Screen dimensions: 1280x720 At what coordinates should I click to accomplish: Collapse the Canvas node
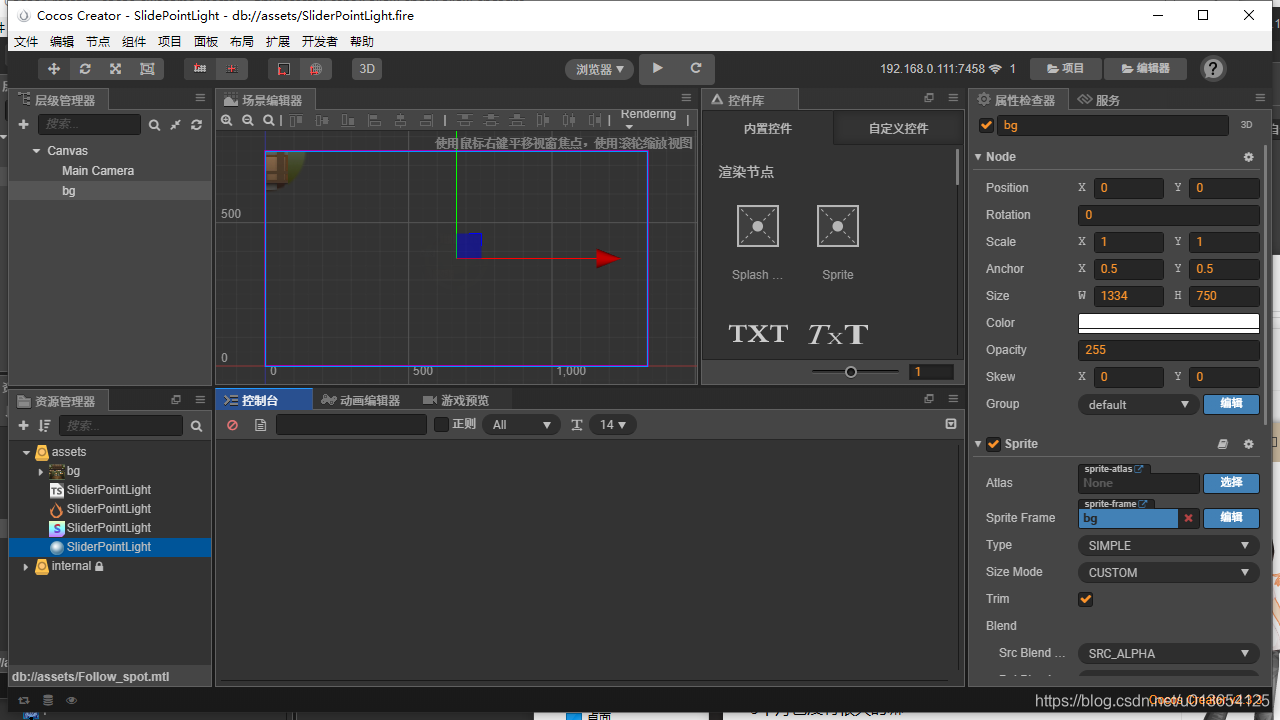[x=37, y=151]
